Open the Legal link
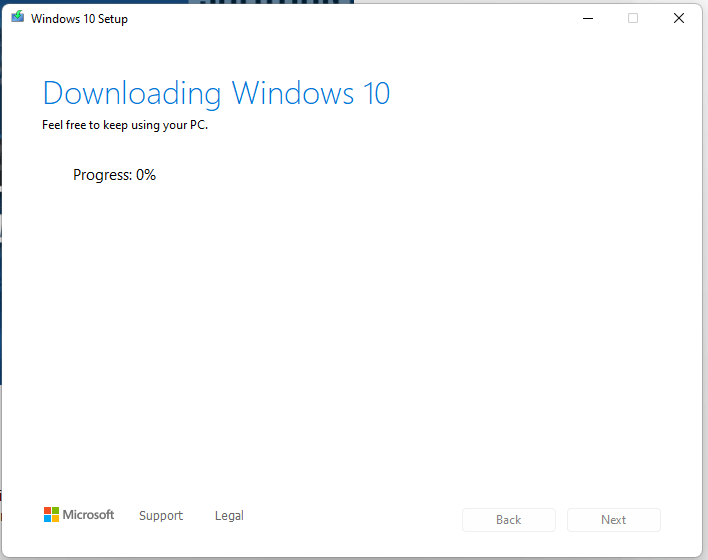Screen dimensions: 708x560 (229, 515)
